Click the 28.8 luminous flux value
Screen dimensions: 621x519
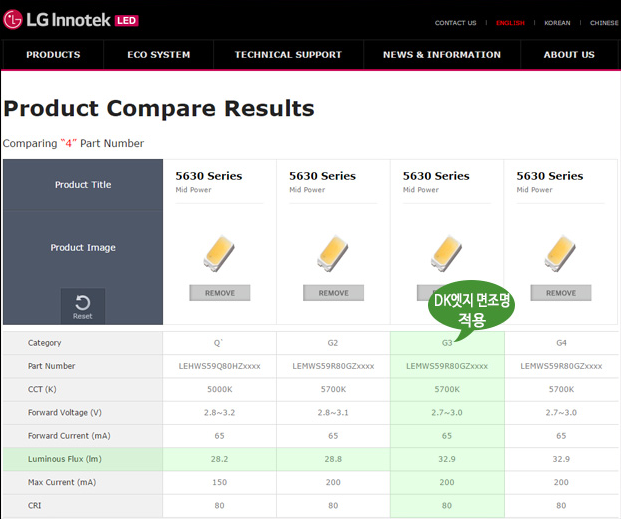click(333, 459)
